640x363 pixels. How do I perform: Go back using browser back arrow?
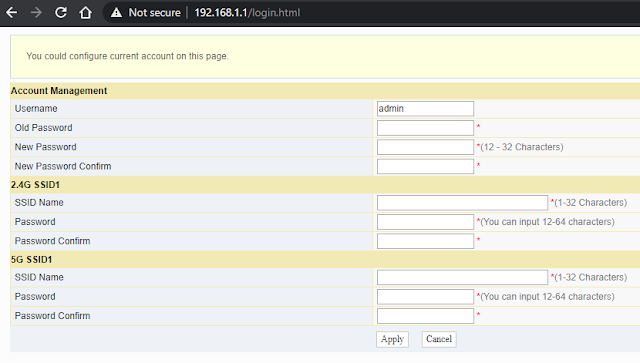coord(11,13)
